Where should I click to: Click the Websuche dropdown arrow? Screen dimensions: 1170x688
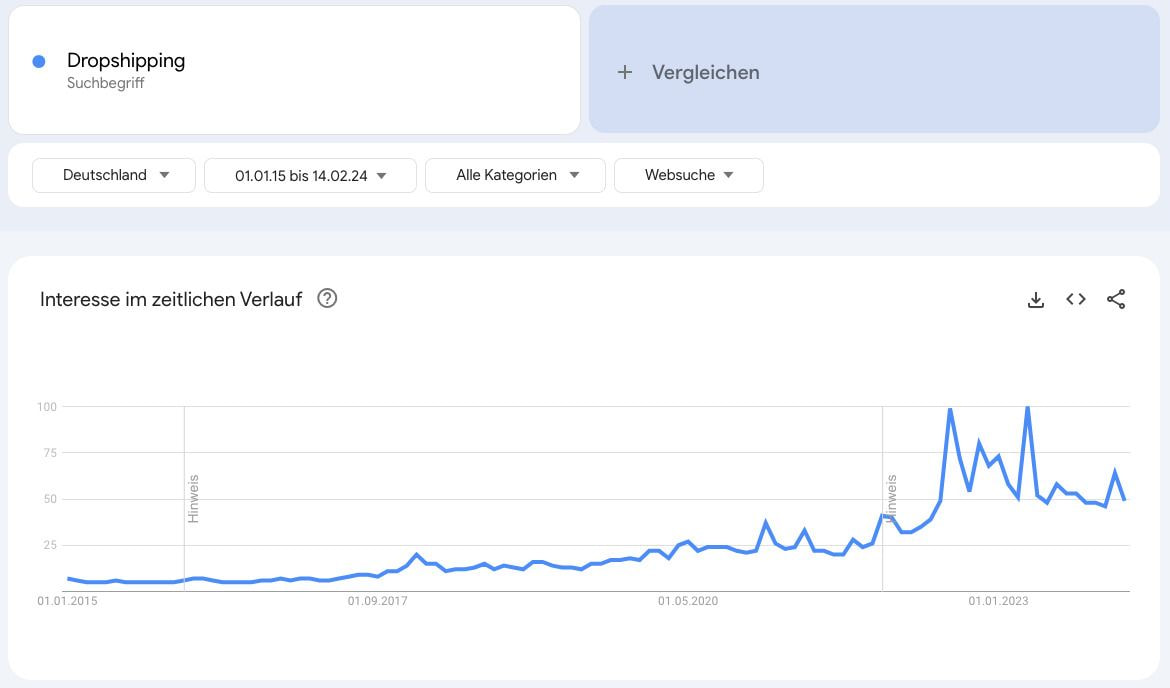click(x=728, y=175)
